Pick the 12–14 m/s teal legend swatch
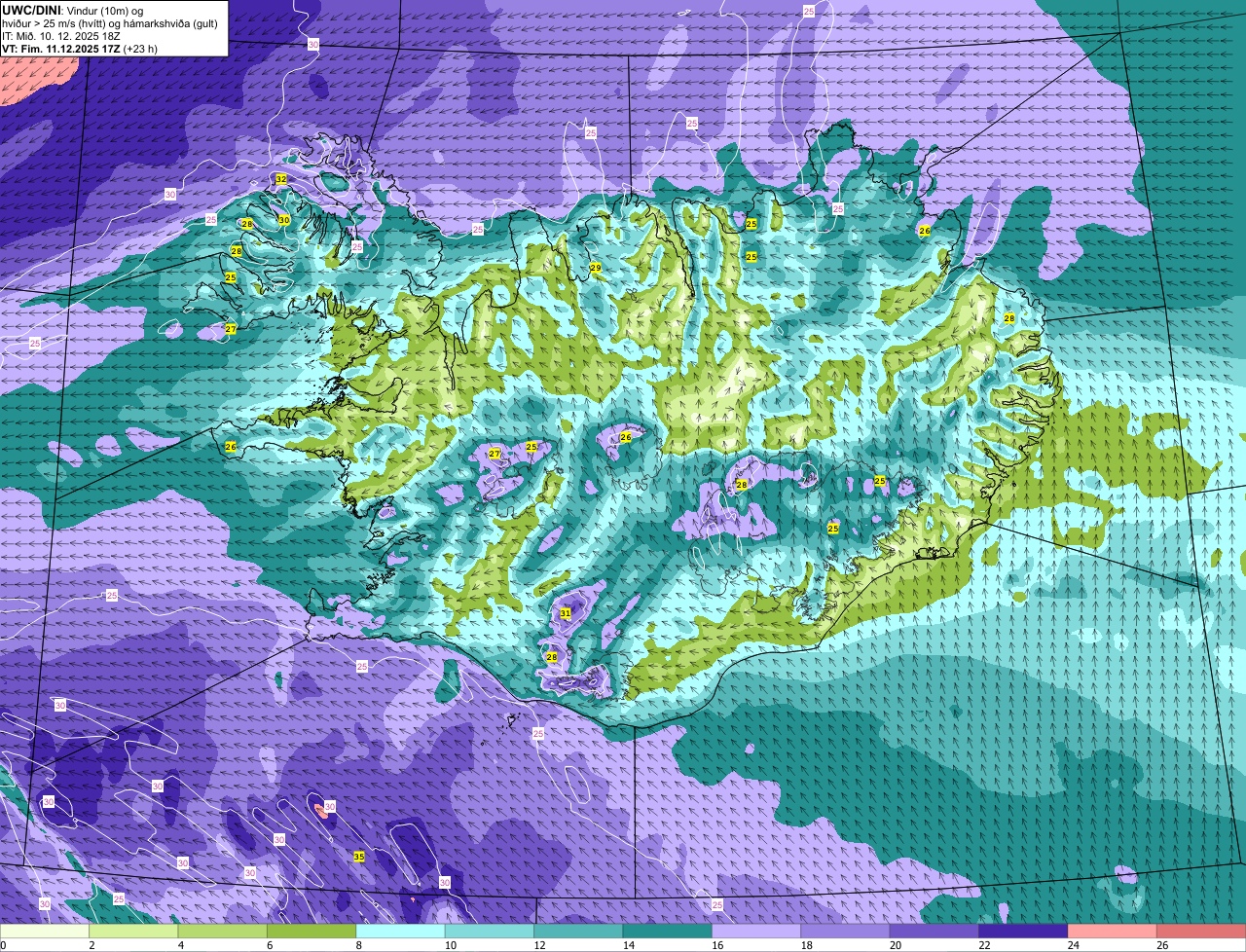 click(x=579, y=931)
